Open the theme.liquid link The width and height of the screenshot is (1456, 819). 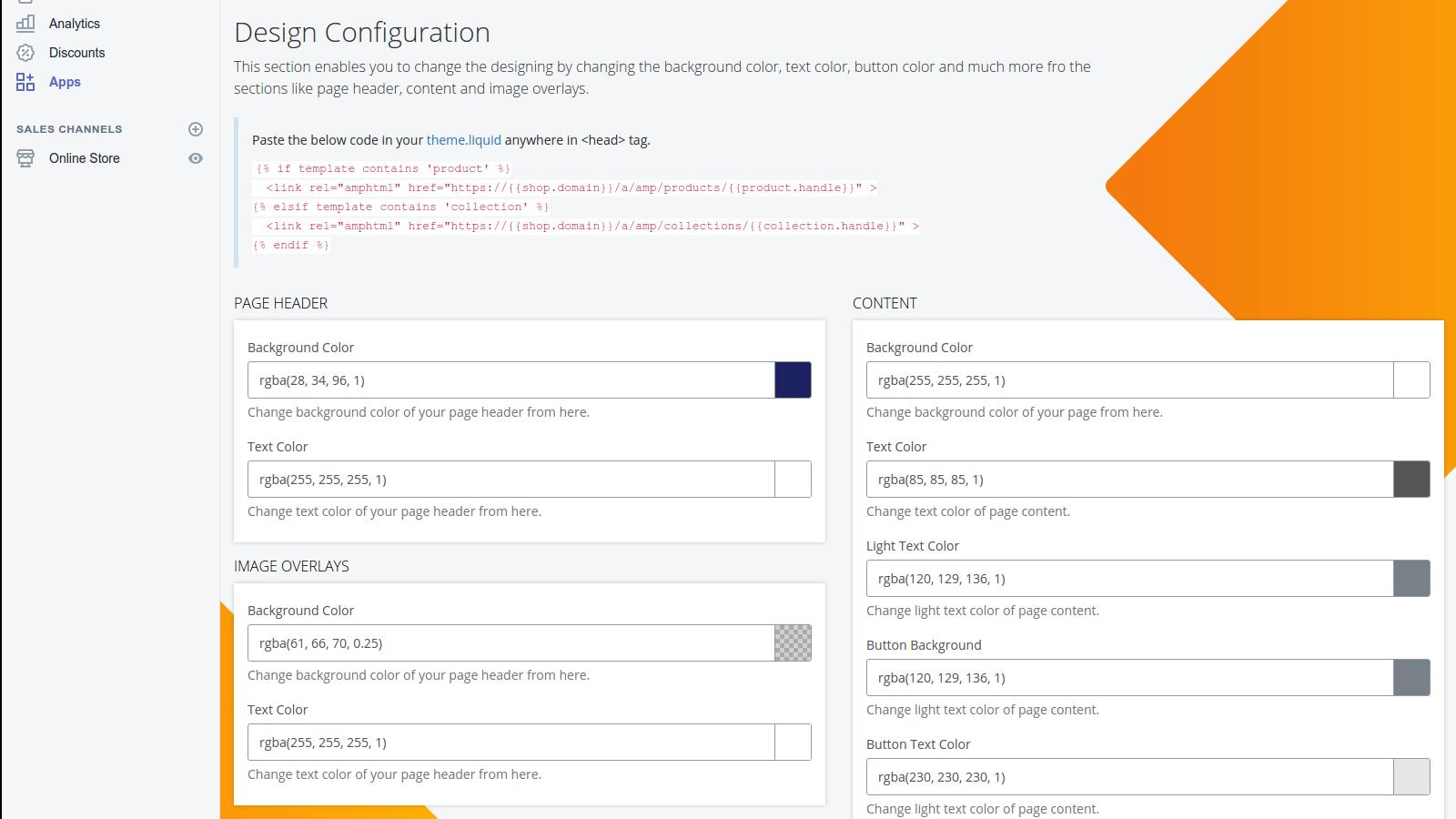[463, 139]
